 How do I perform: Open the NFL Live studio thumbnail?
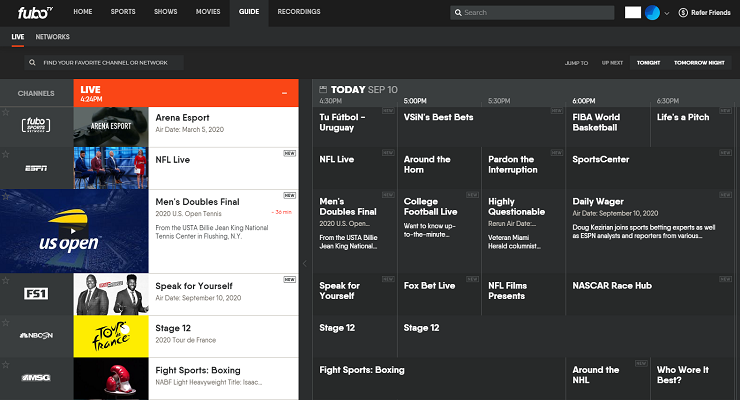point(111,168)
